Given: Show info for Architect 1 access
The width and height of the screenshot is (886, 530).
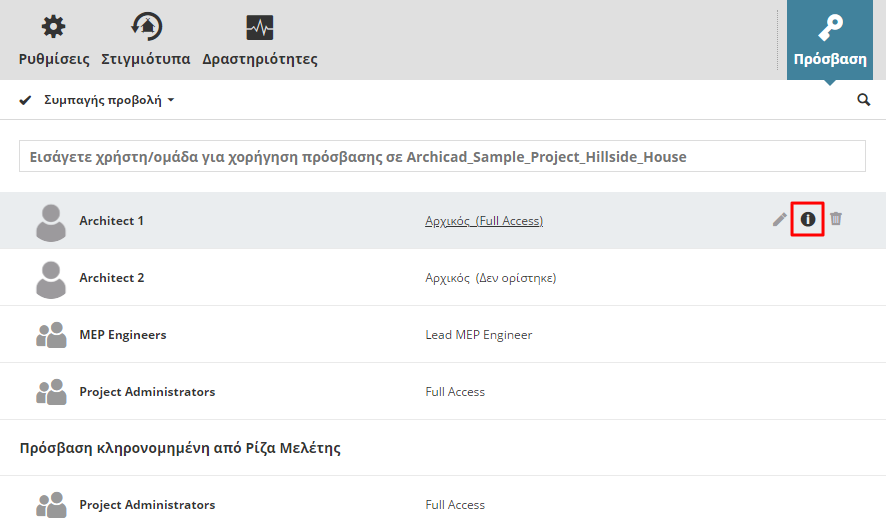Looking at the screenshot, I should click(x=808, y=219).
